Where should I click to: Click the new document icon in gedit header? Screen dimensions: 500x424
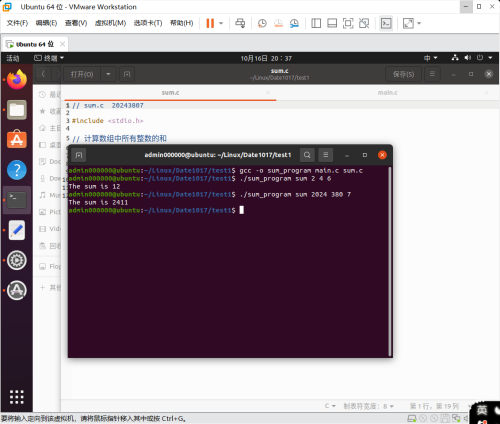127,74
